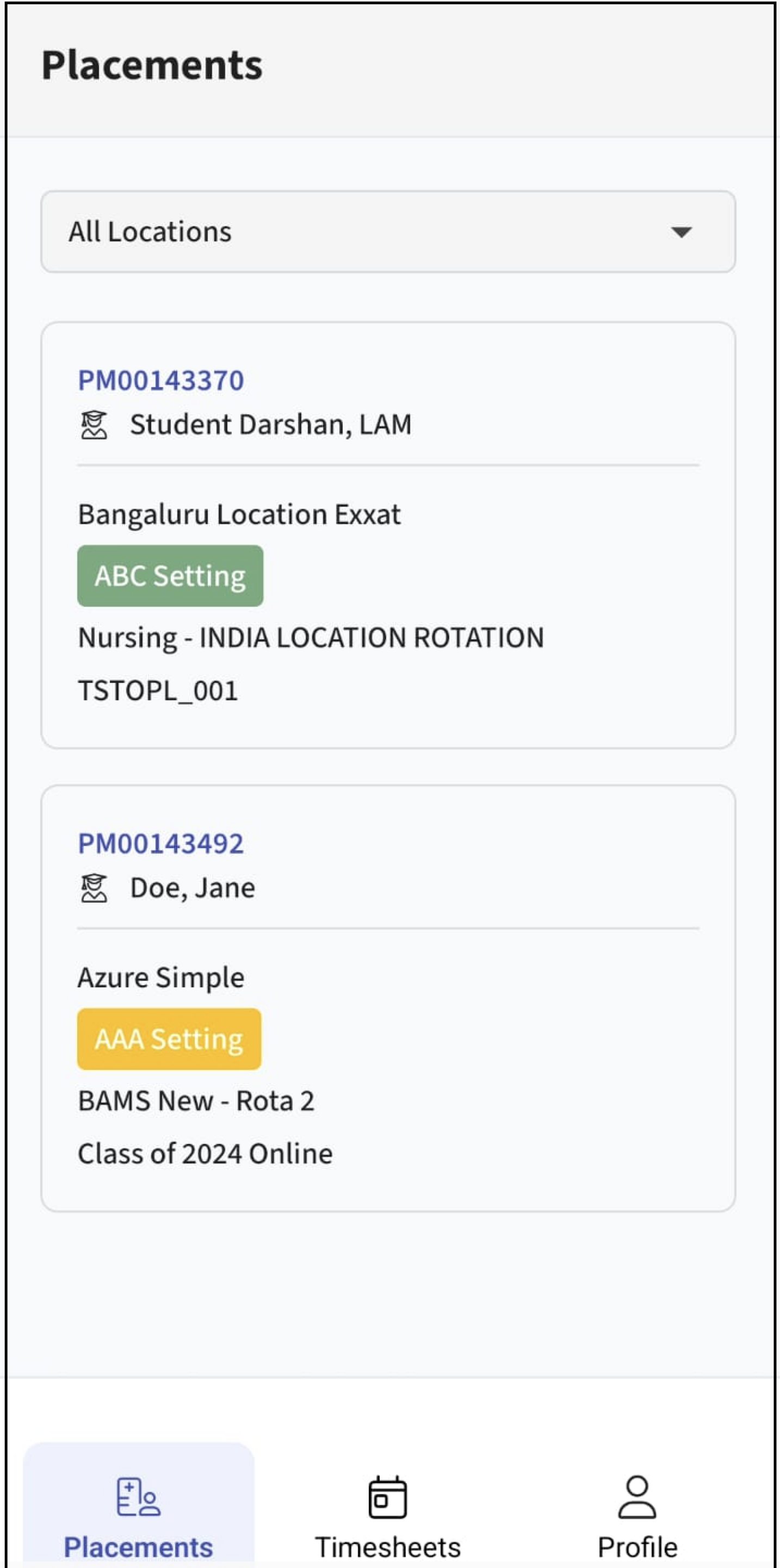Click student icon beside Doe, Jane
The image size is (780, 1568).
point(94,888)
